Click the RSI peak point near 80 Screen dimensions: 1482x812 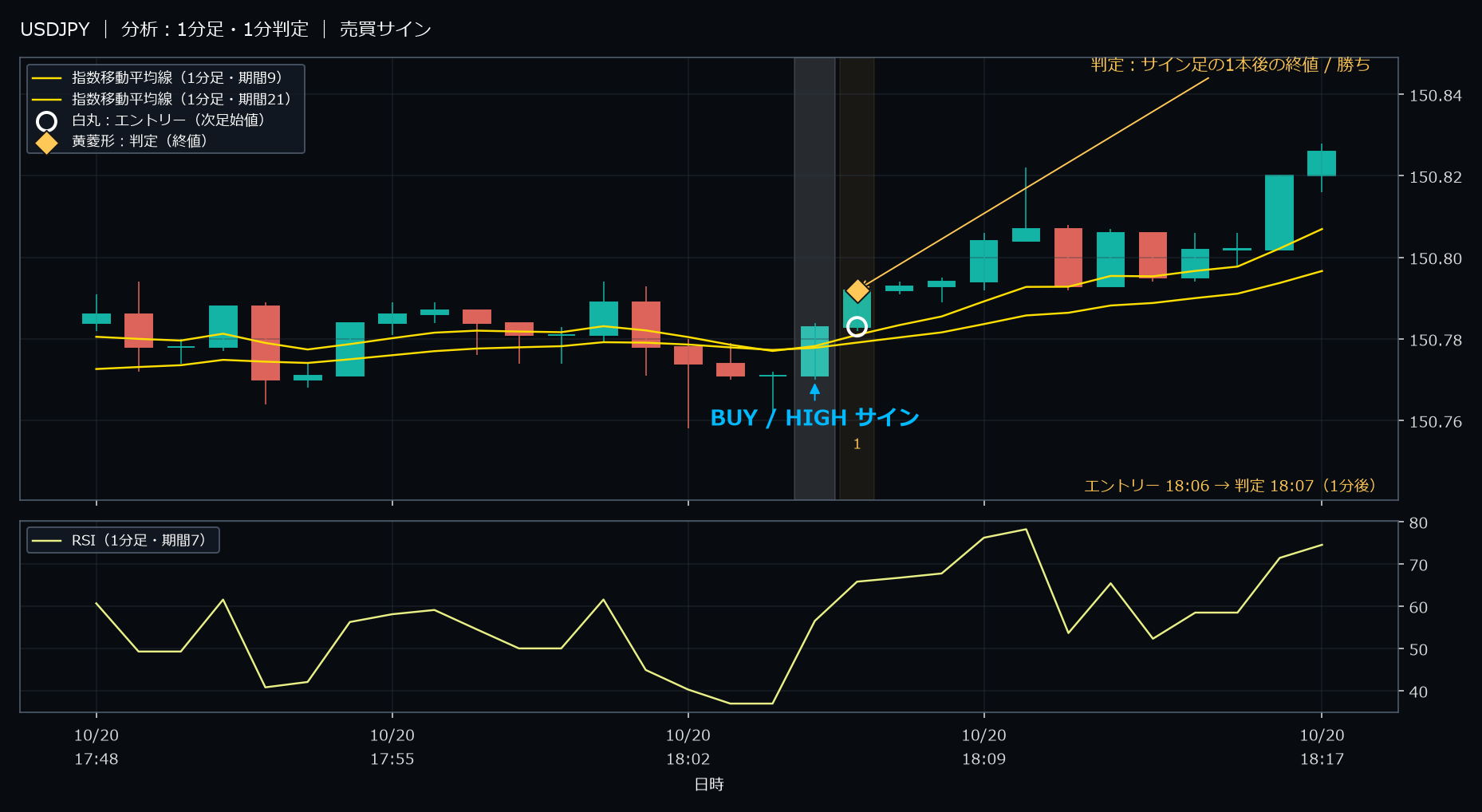coord(1026,530)
